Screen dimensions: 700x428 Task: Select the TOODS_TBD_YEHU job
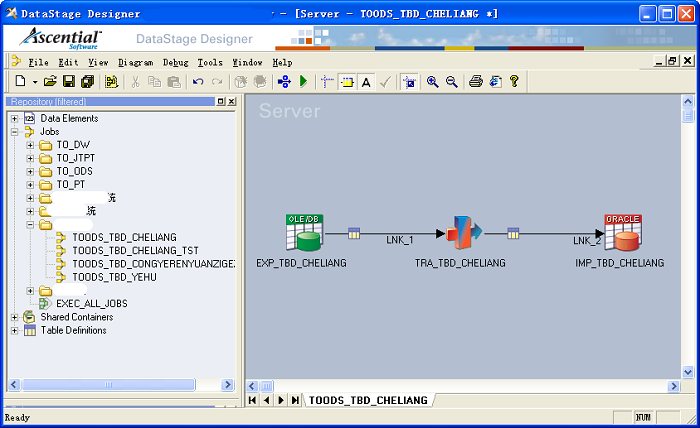pos(114,278)
